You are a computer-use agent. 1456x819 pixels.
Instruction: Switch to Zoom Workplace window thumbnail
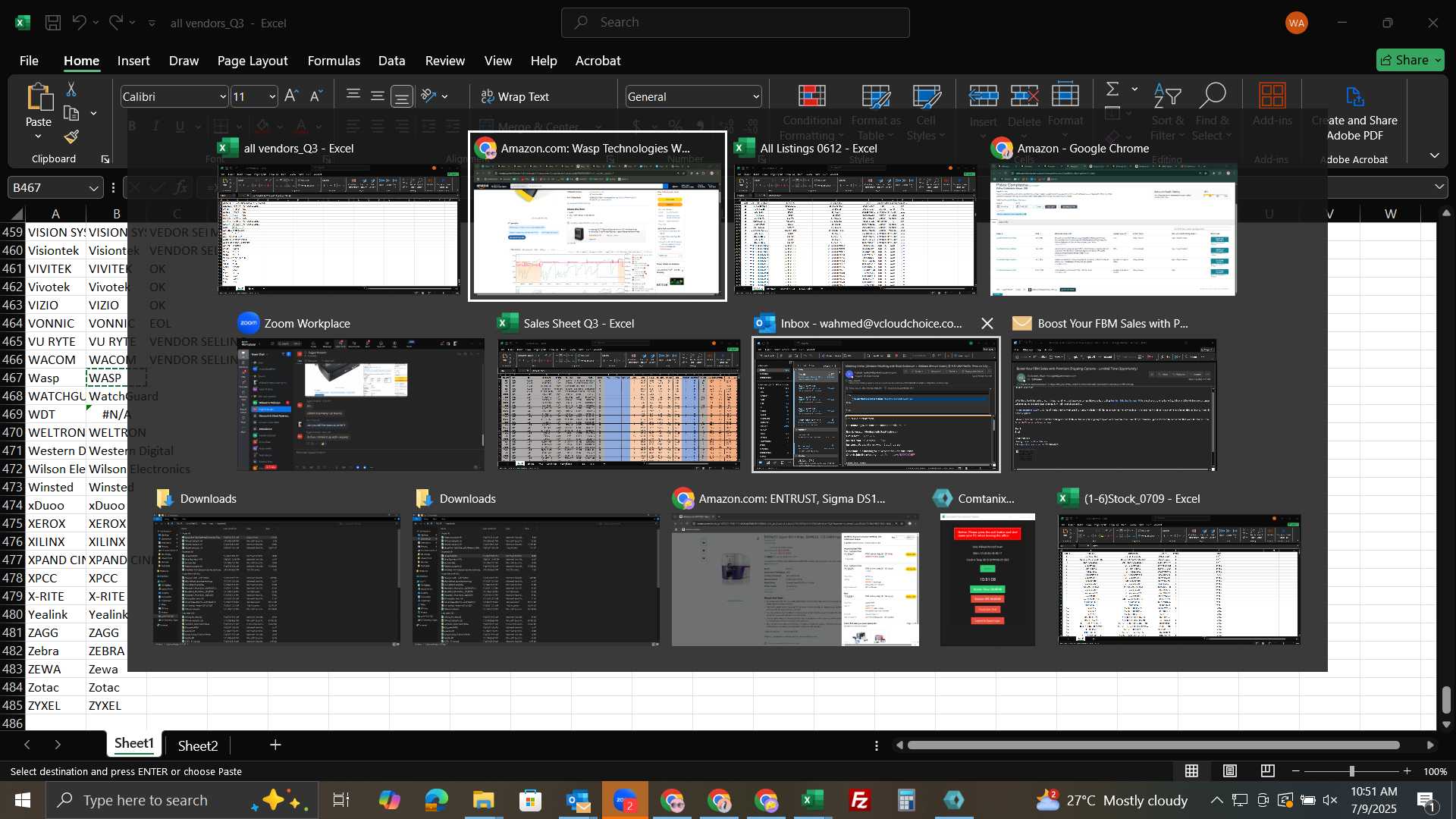[361, 405]
